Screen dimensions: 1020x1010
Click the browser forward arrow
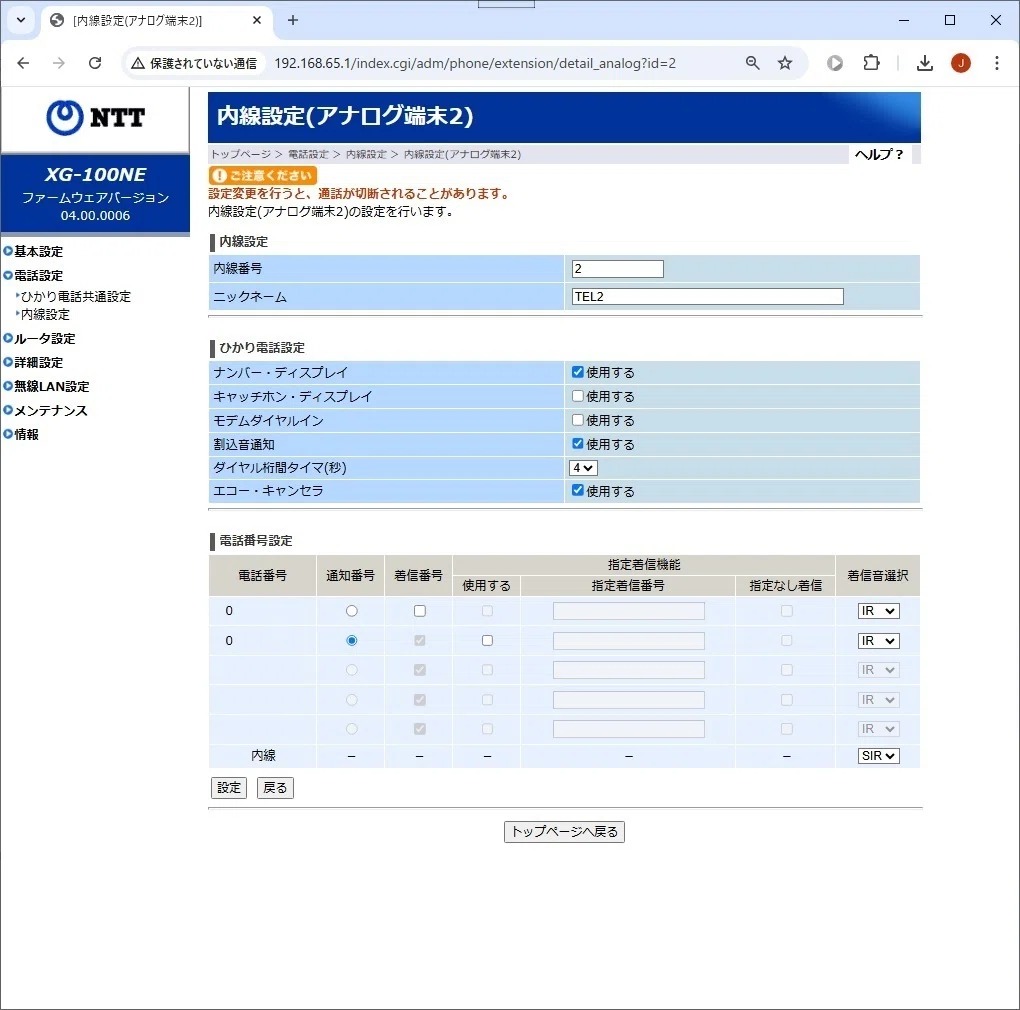pos(59,63)
